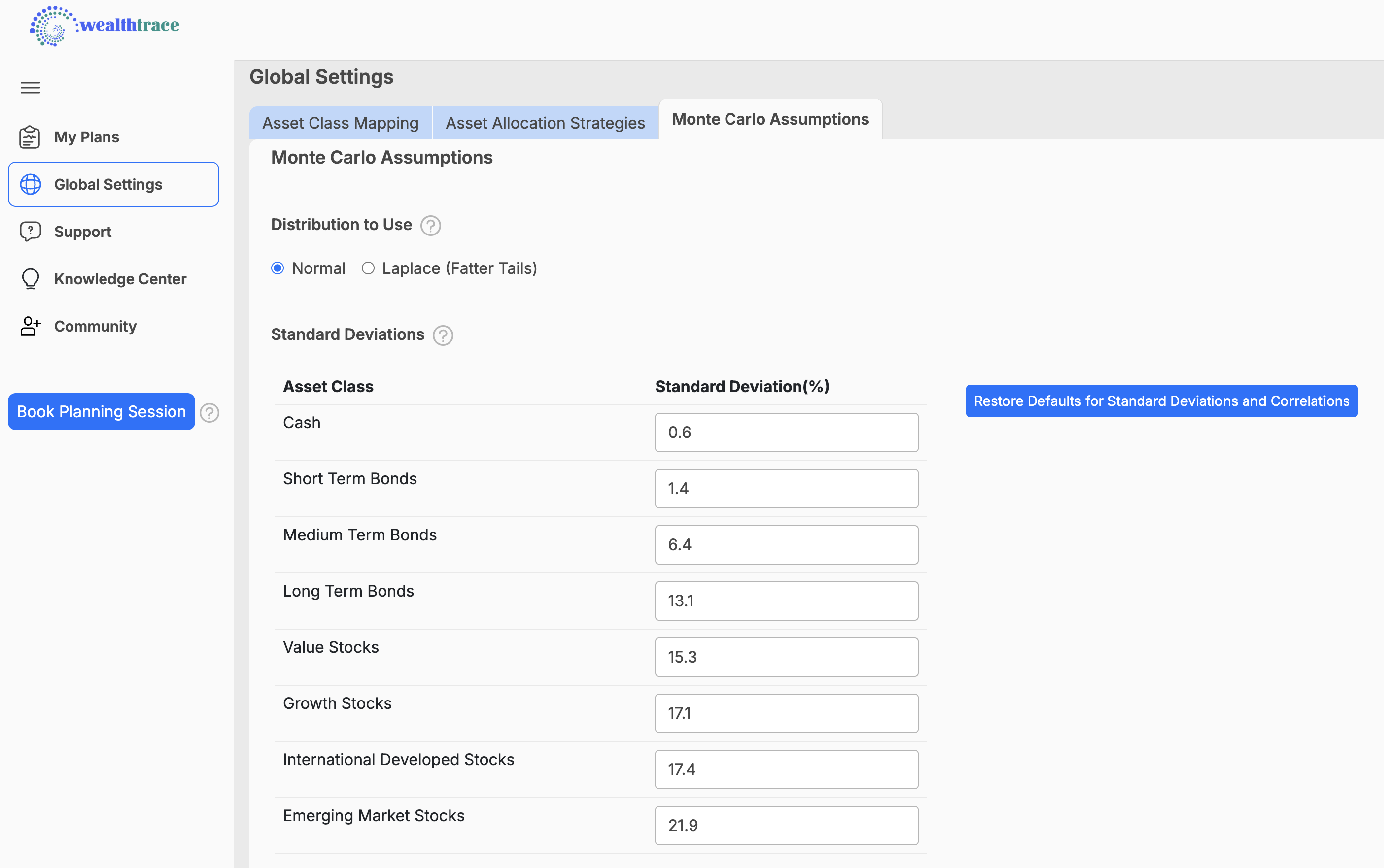
Task: Click help icon beside Book Planning Session
Action: pyautogui.click(x=209, y=412)
